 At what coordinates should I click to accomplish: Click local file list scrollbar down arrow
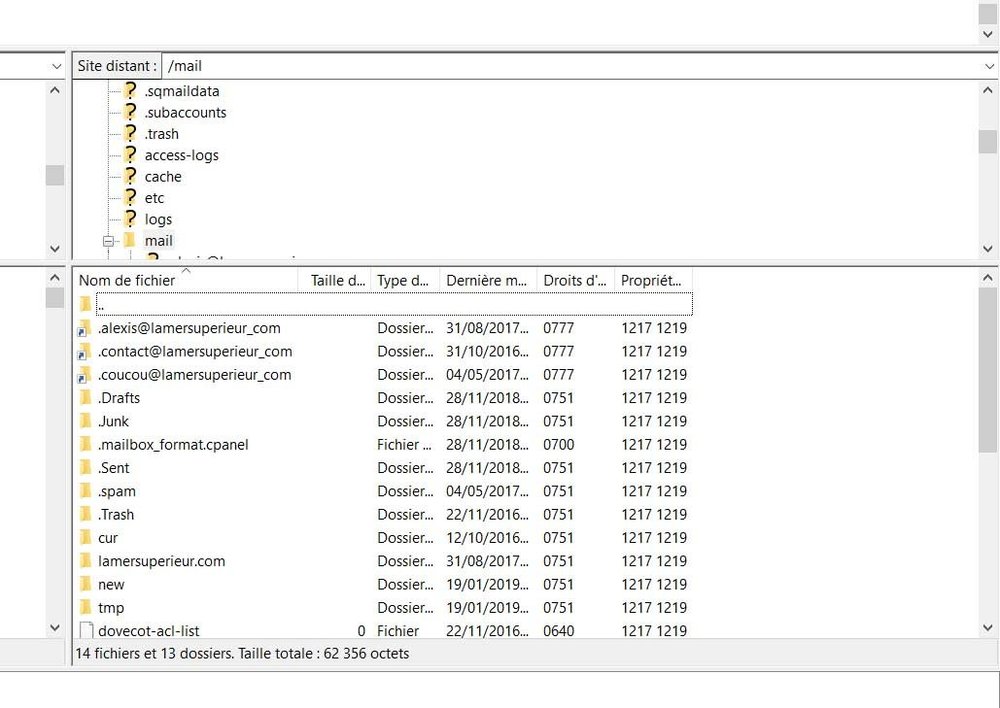(55, 628)
